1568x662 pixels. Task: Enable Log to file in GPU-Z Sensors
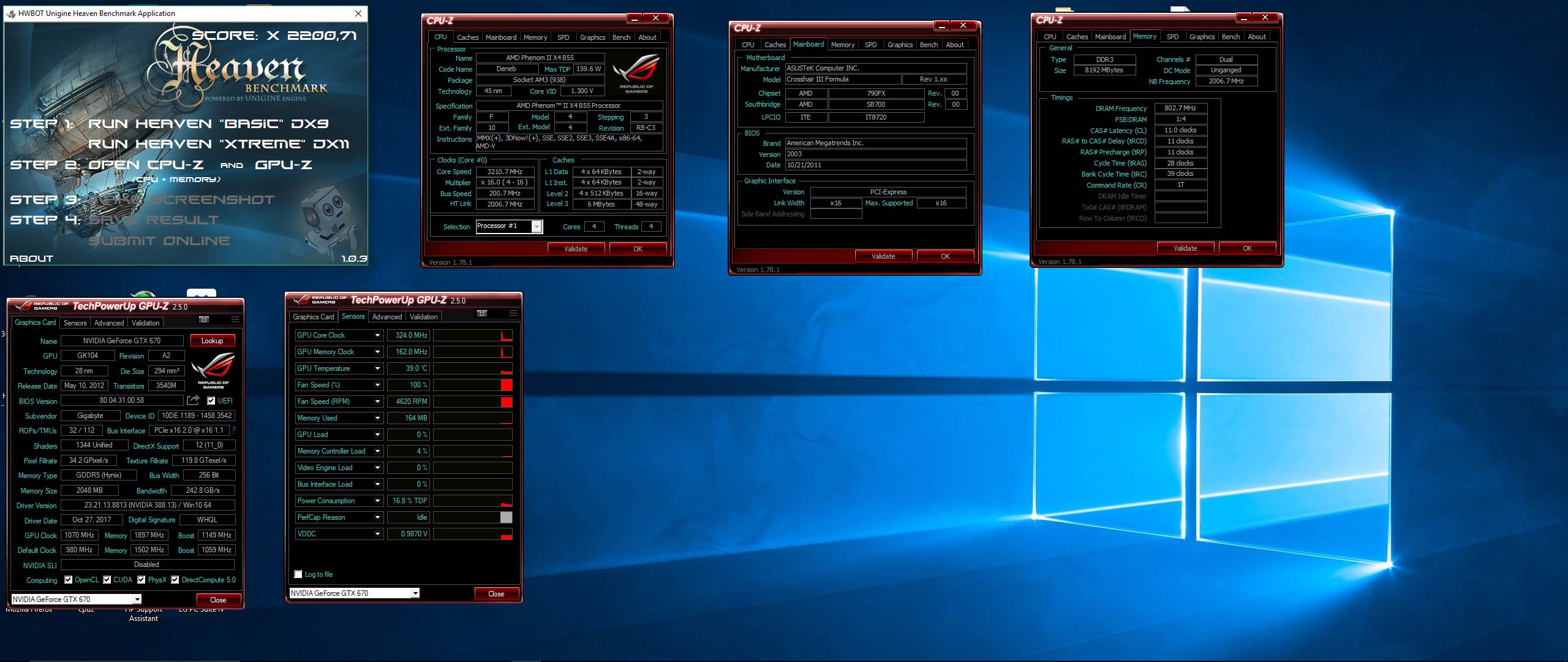point(298,574)
